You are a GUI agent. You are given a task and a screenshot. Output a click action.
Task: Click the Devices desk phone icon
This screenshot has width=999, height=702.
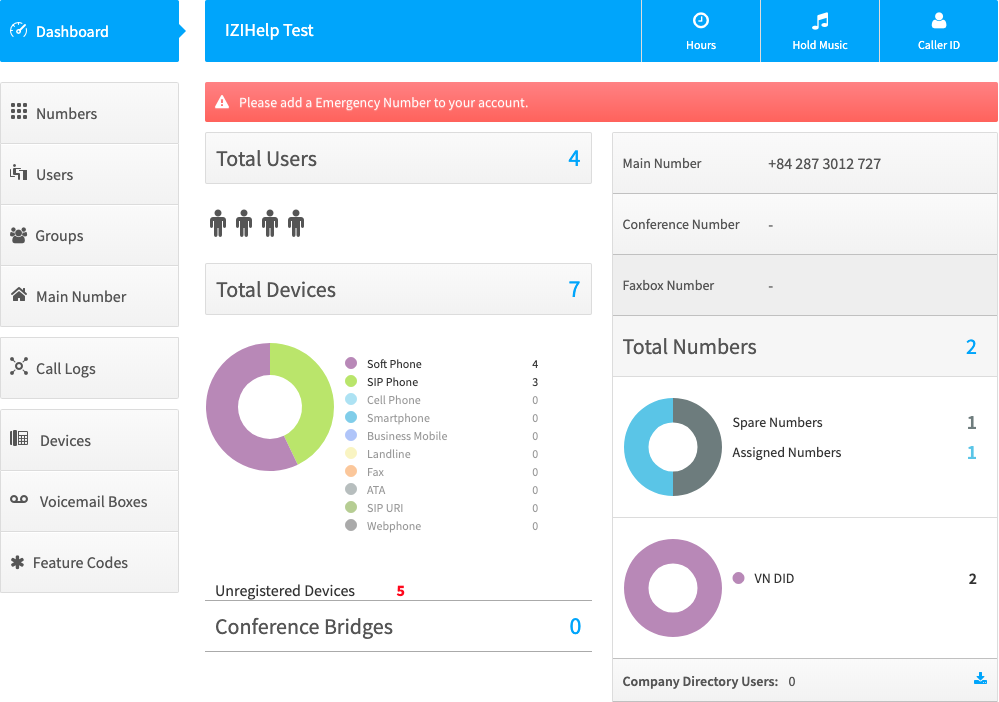coord(19,438)
